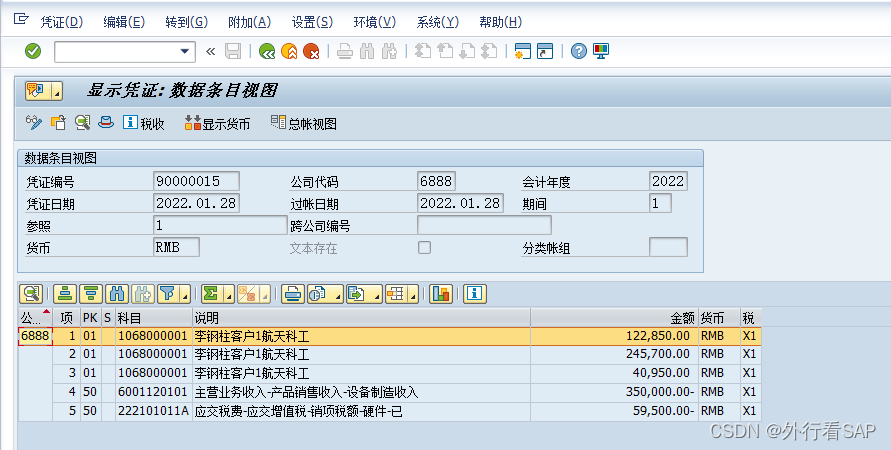Click the ALV Find Next icon
891x450 pixels.
click(143, 294)
